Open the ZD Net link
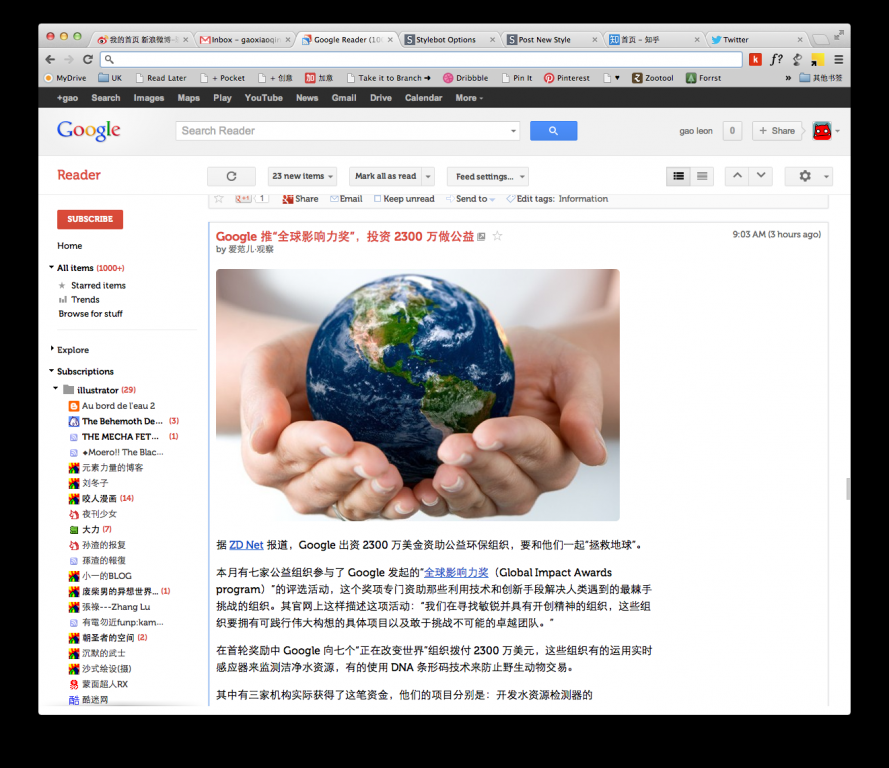This screenshot has height=768, width=889. 246,545
